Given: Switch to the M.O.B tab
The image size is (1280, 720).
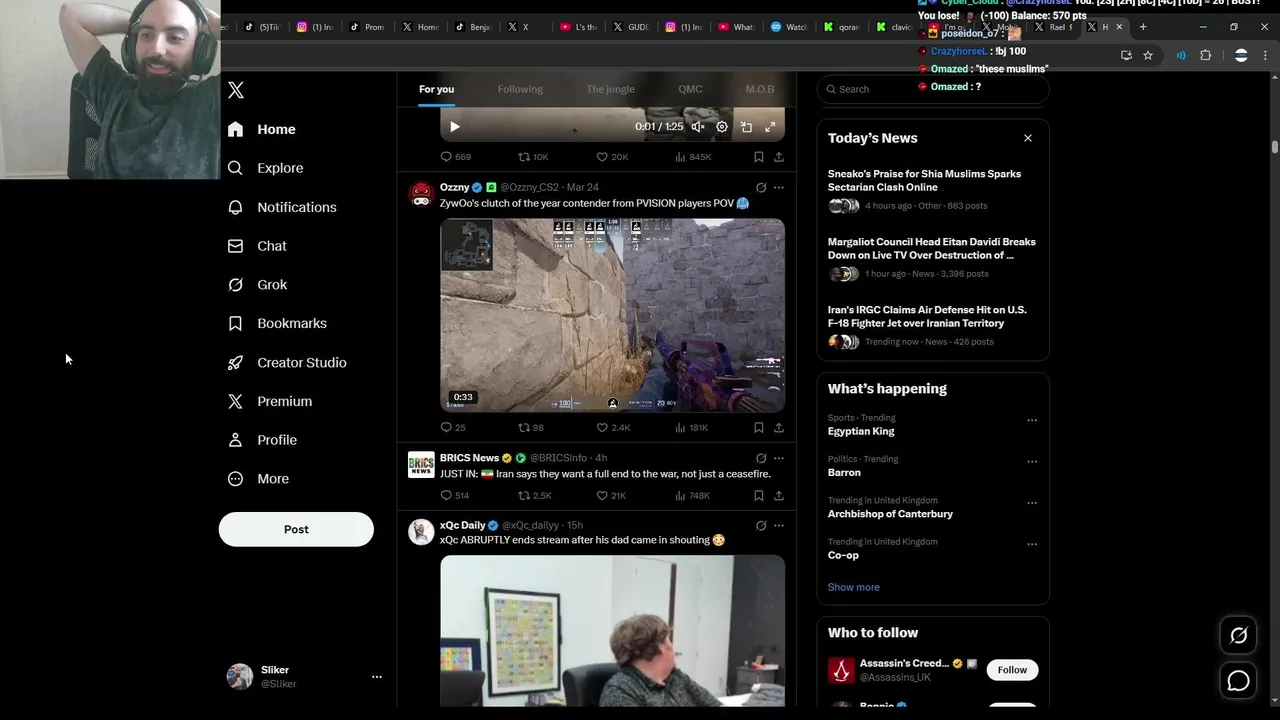Looking at the screenshot, I should click(760, 89).
